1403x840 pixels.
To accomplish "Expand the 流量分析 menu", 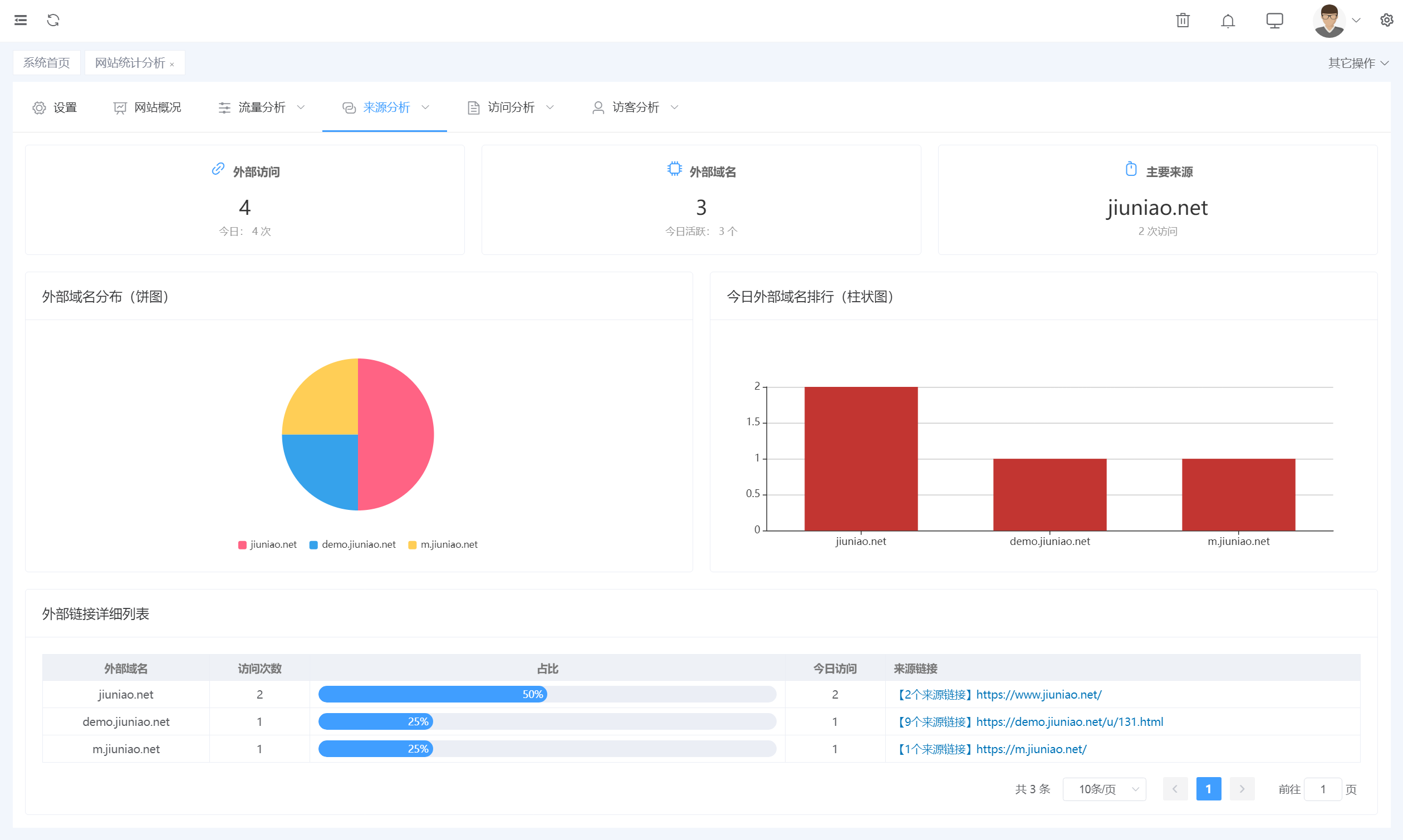I will coord(262,107).
